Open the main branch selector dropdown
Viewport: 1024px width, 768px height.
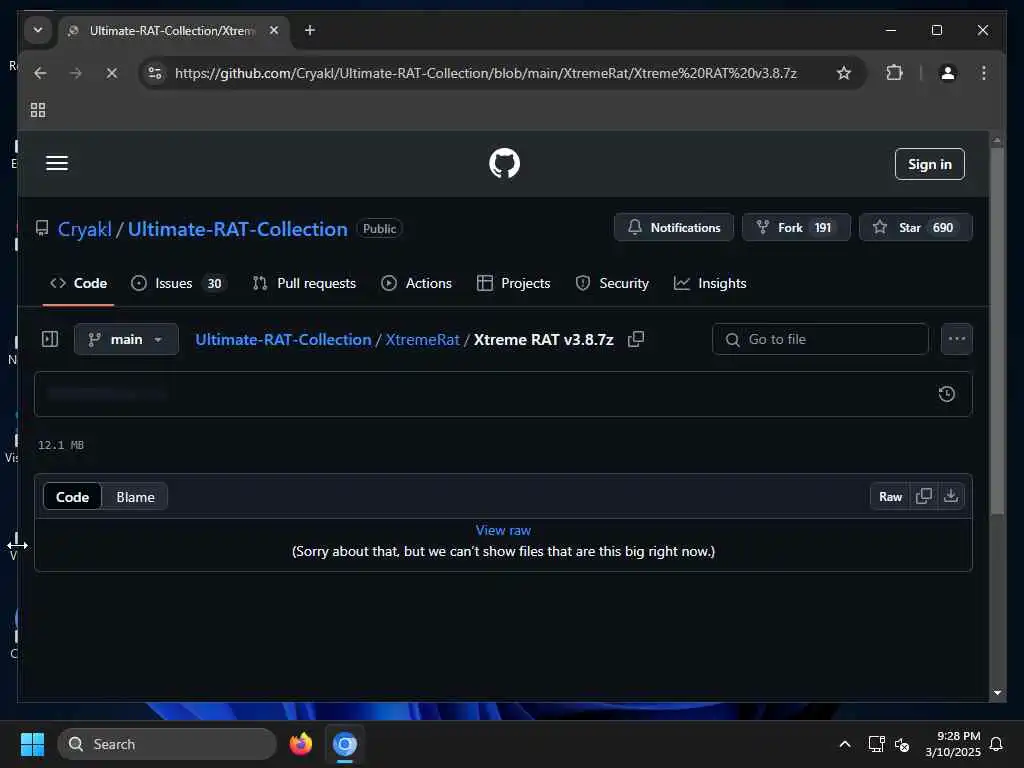(x=126, y=339)
